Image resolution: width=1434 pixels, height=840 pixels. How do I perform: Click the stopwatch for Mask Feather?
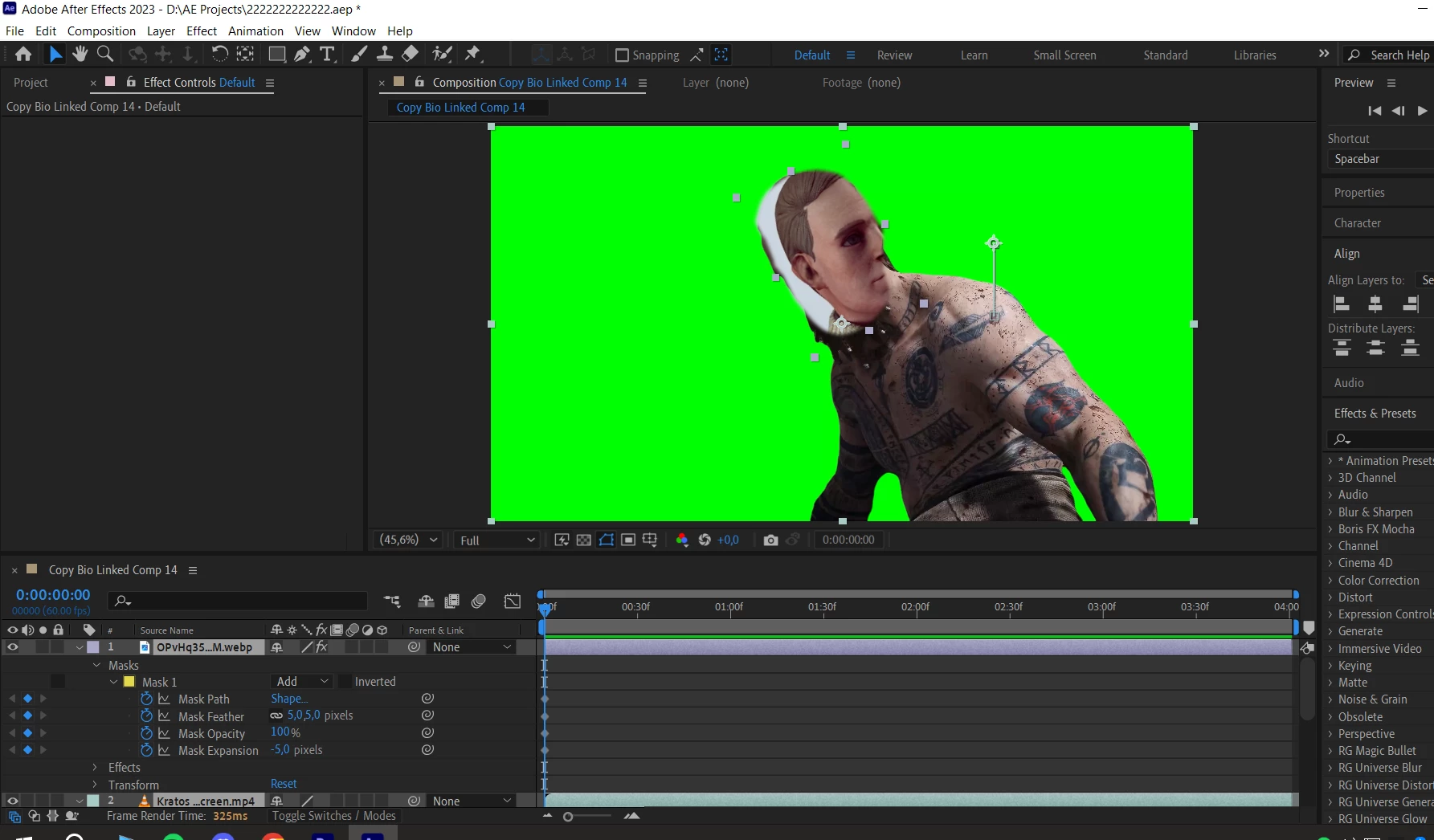point(146,716)
